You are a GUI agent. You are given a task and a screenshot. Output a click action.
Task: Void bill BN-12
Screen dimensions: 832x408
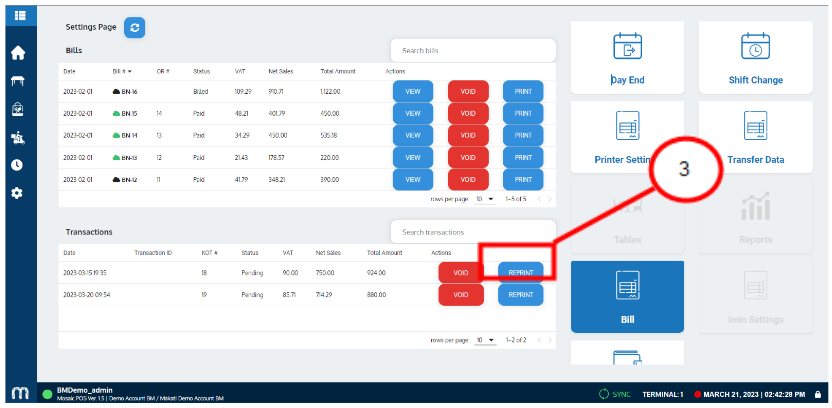(x=468, y=180)
